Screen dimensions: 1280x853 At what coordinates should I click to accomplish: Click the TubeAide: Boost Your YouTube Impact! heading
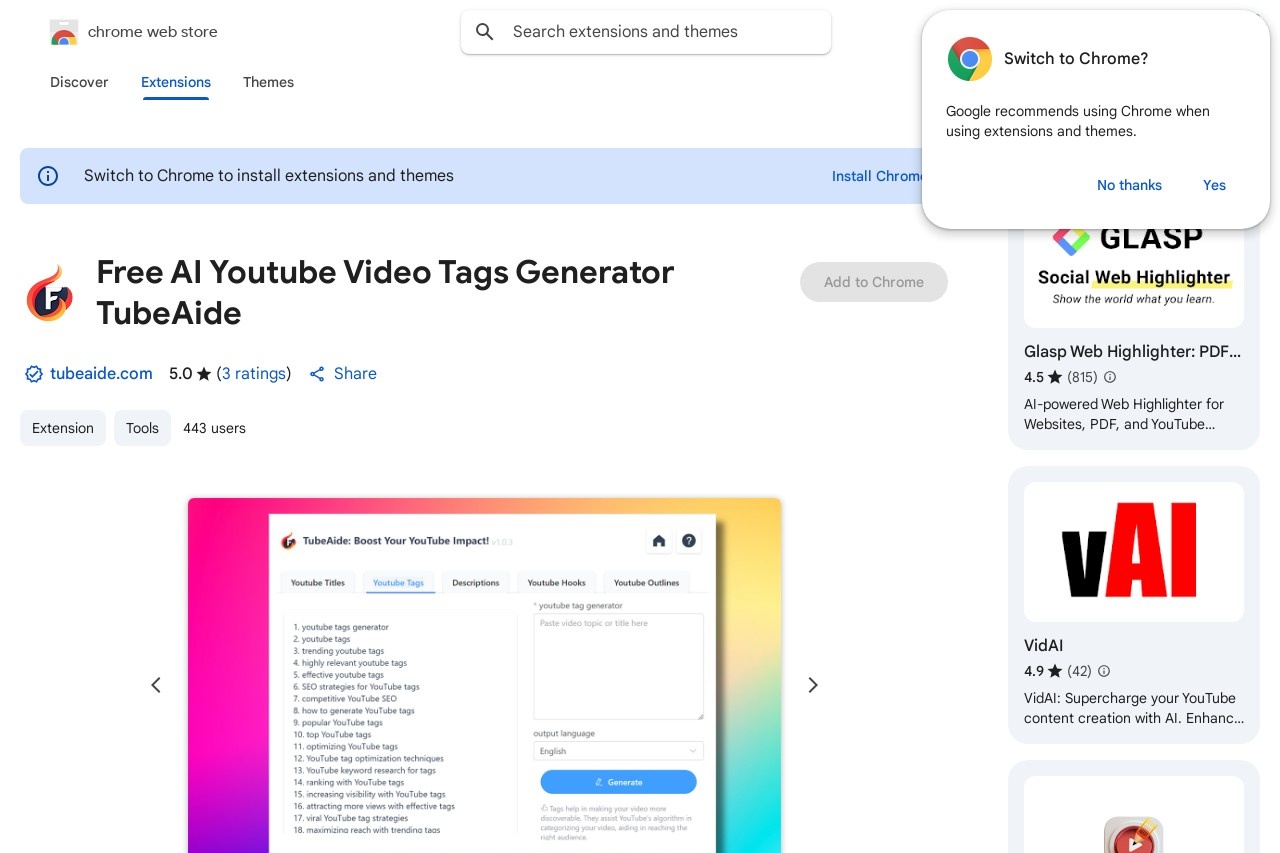(x=396, y=541)
